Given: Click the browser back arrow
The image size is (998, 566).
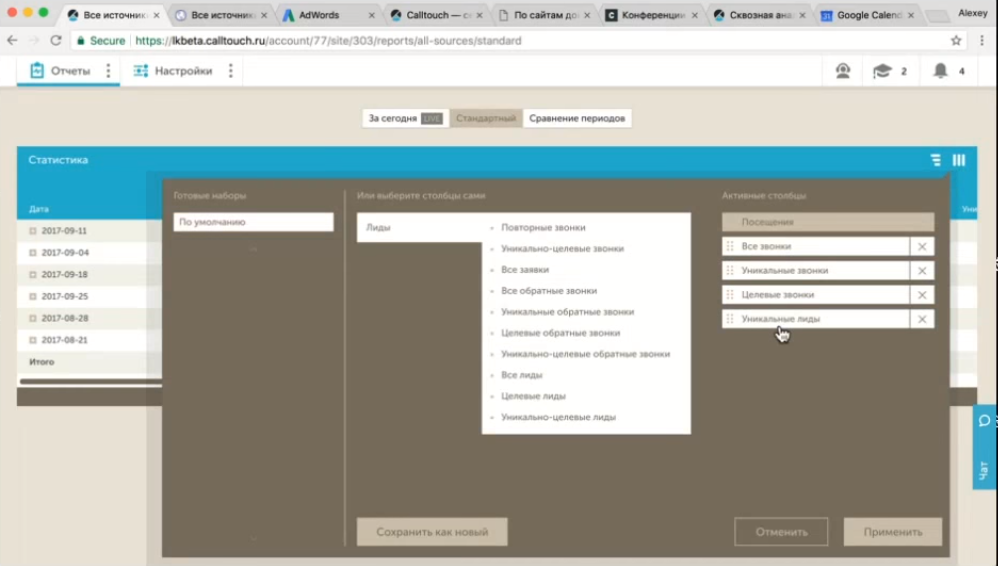Looking at the screenshot, I should point(12,40).
